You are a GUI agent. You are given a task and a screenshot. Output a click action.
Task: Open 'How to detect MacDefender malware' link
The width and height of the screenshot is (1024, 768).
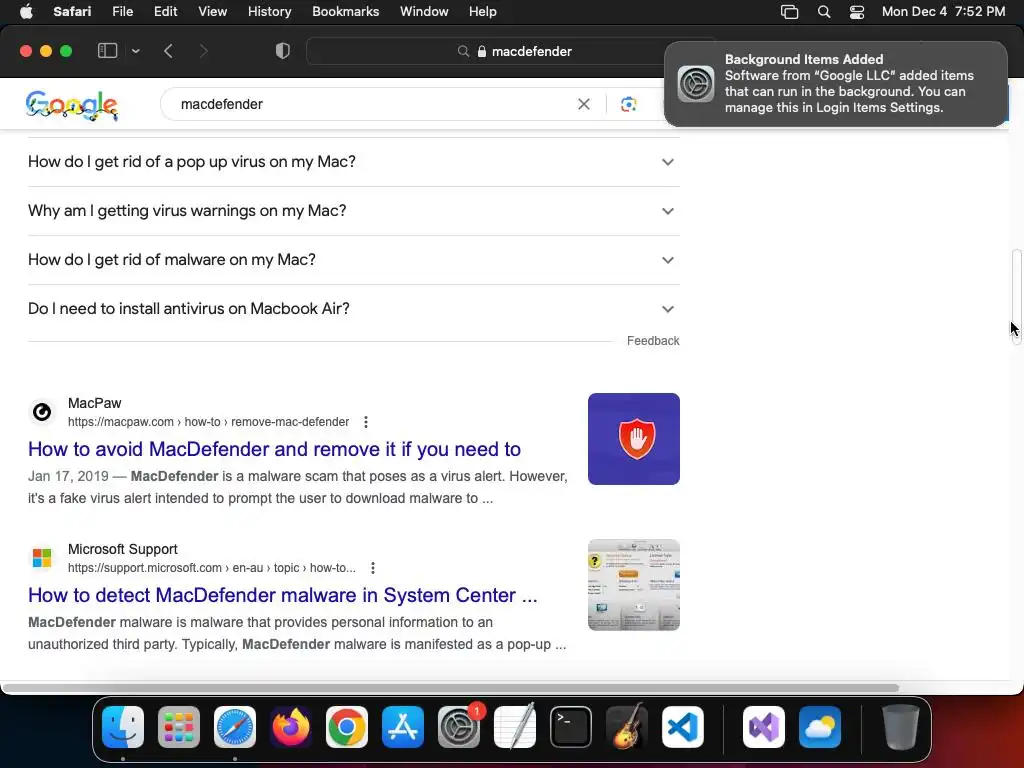pyautogui.click(x=283, y=596)
